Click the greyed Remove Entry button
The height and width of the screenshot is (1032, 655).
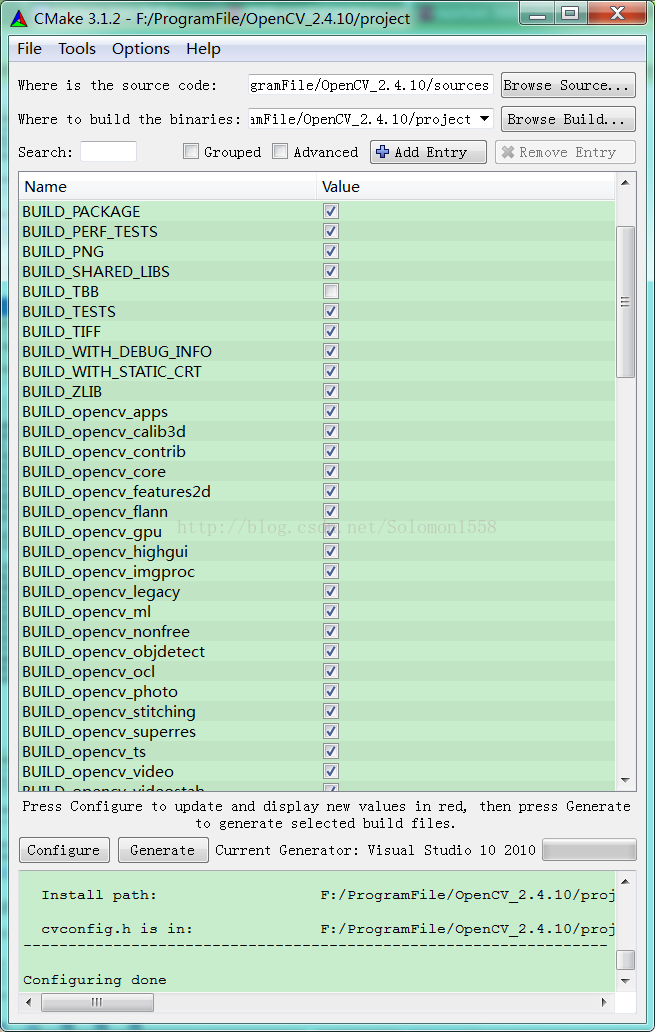coord(565,152)
